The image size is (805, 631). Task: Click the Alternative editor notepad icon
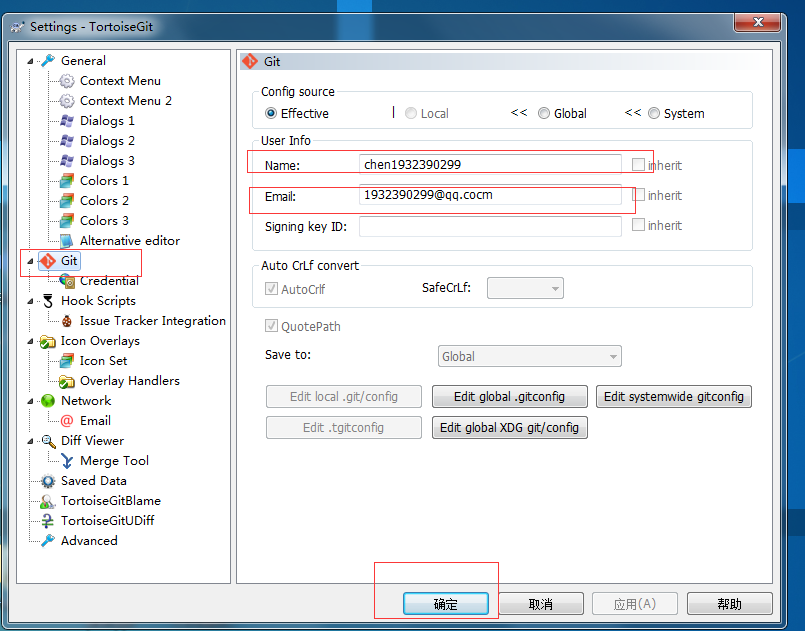(67, 241)
